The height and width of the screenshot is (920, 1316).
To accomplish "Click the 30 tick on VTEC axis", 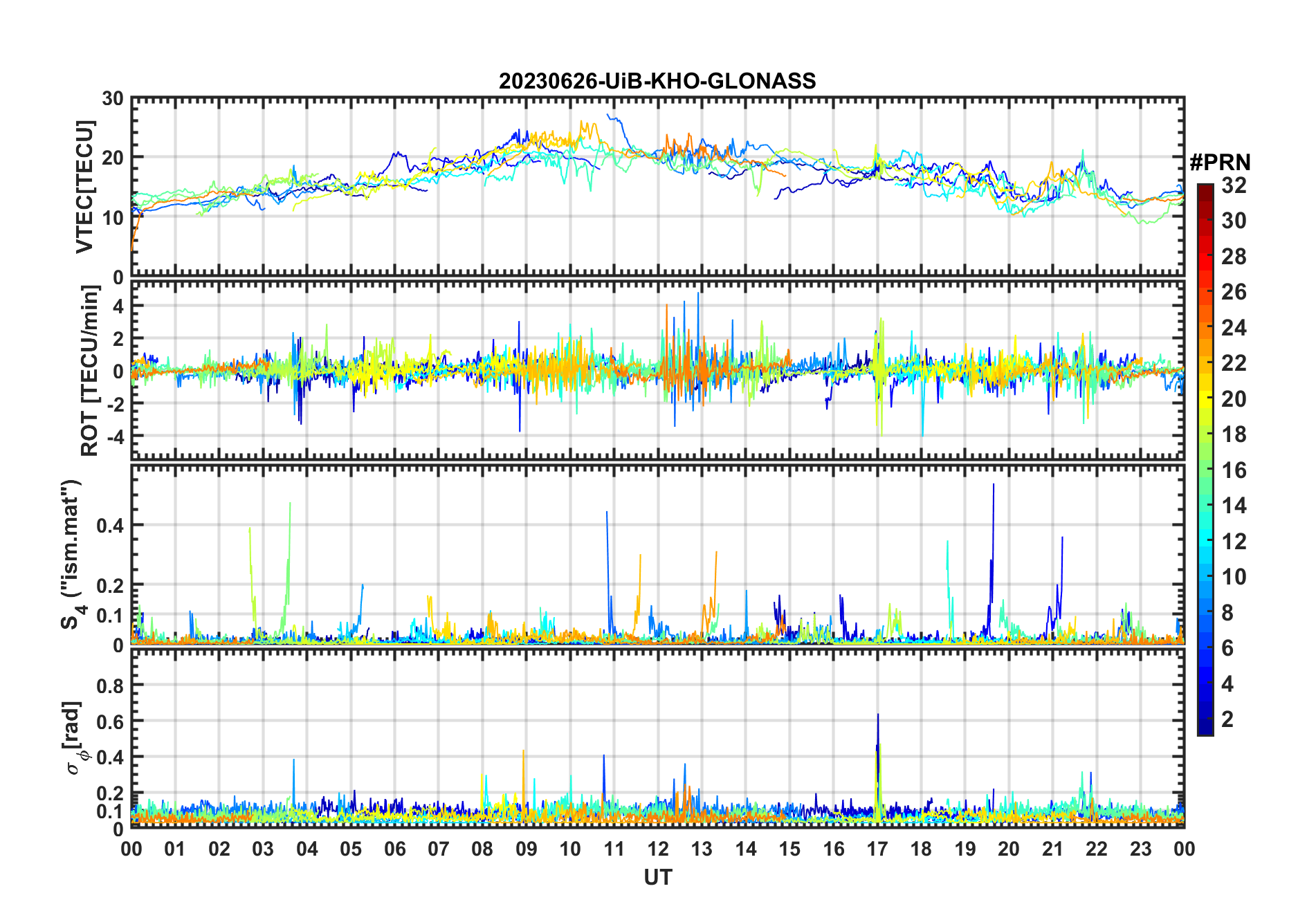I will [x=113, y=99].
